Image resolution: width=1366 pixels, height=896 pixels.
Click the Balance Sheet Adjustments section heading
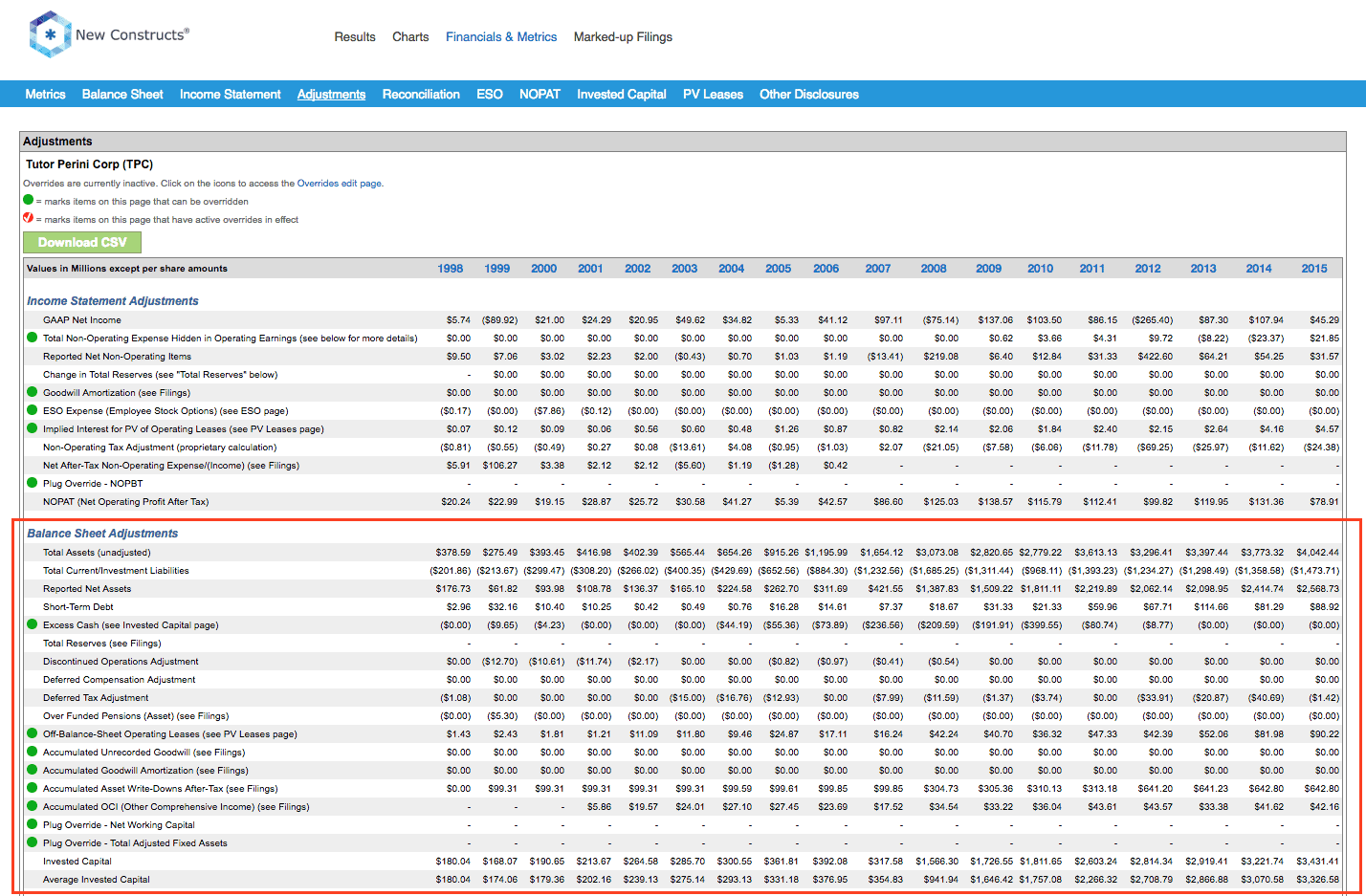point(102,534)
